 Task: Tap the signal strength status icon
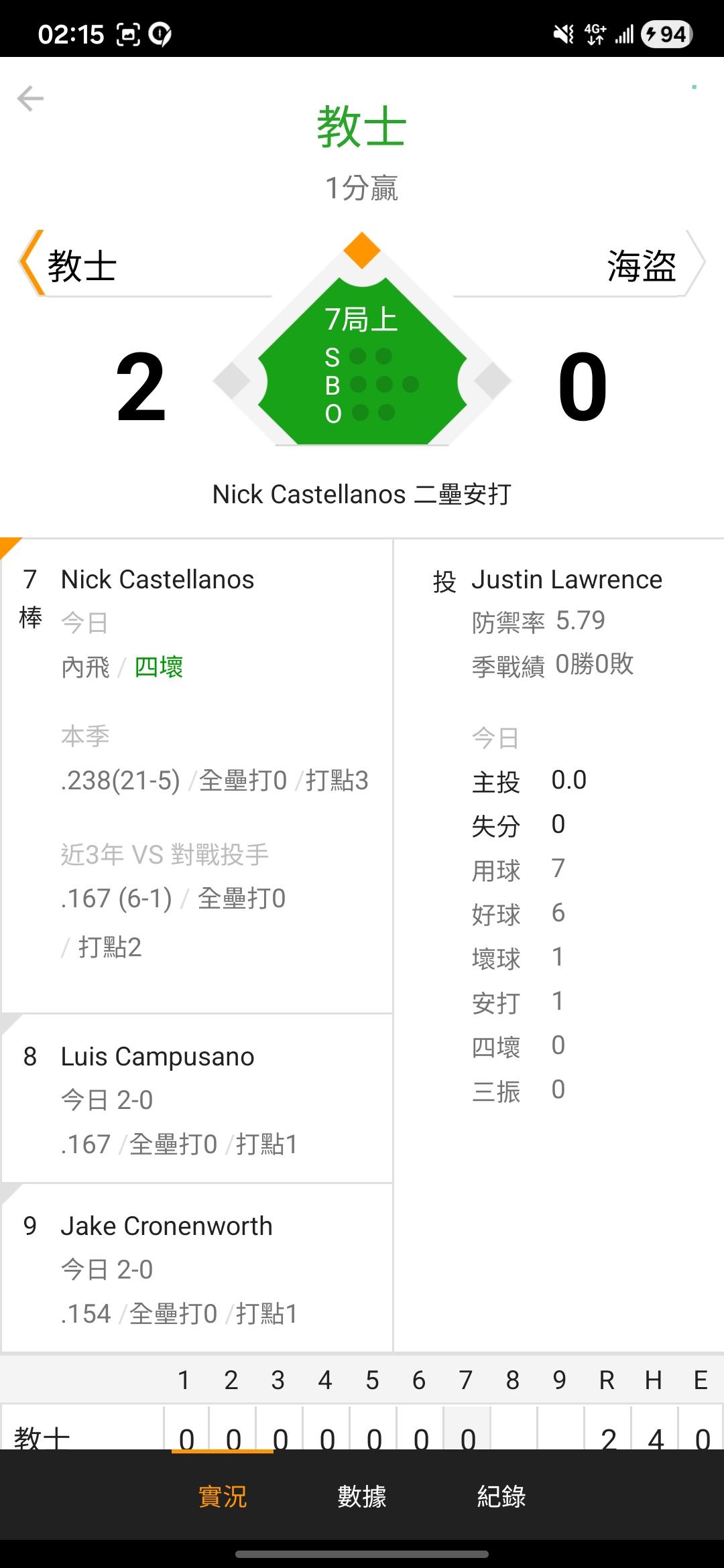click(624, 34)
